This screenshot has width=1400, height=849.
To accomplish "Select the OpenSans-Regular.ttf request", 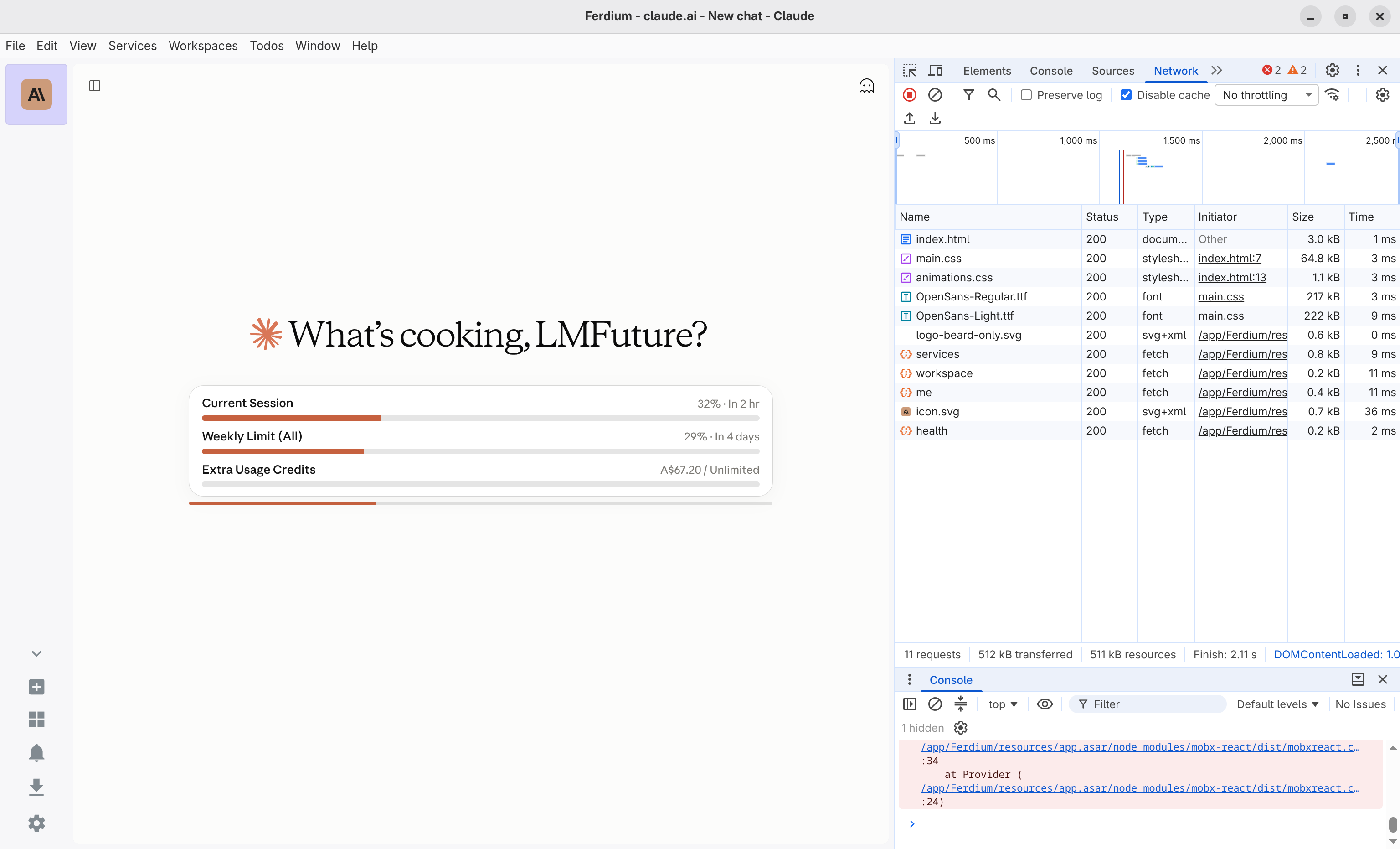I will pyautogui.click(x=1147, y=297).
